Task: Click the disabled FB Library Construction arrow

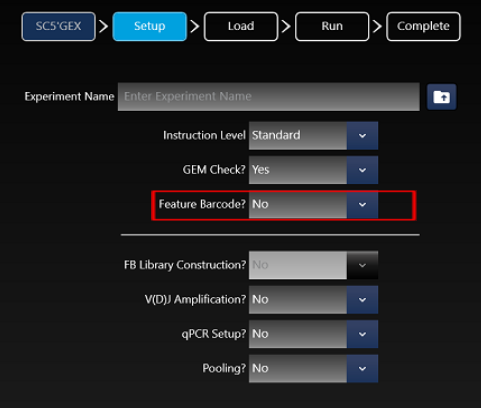Action: pyautogui.click(x=362, y=265)
